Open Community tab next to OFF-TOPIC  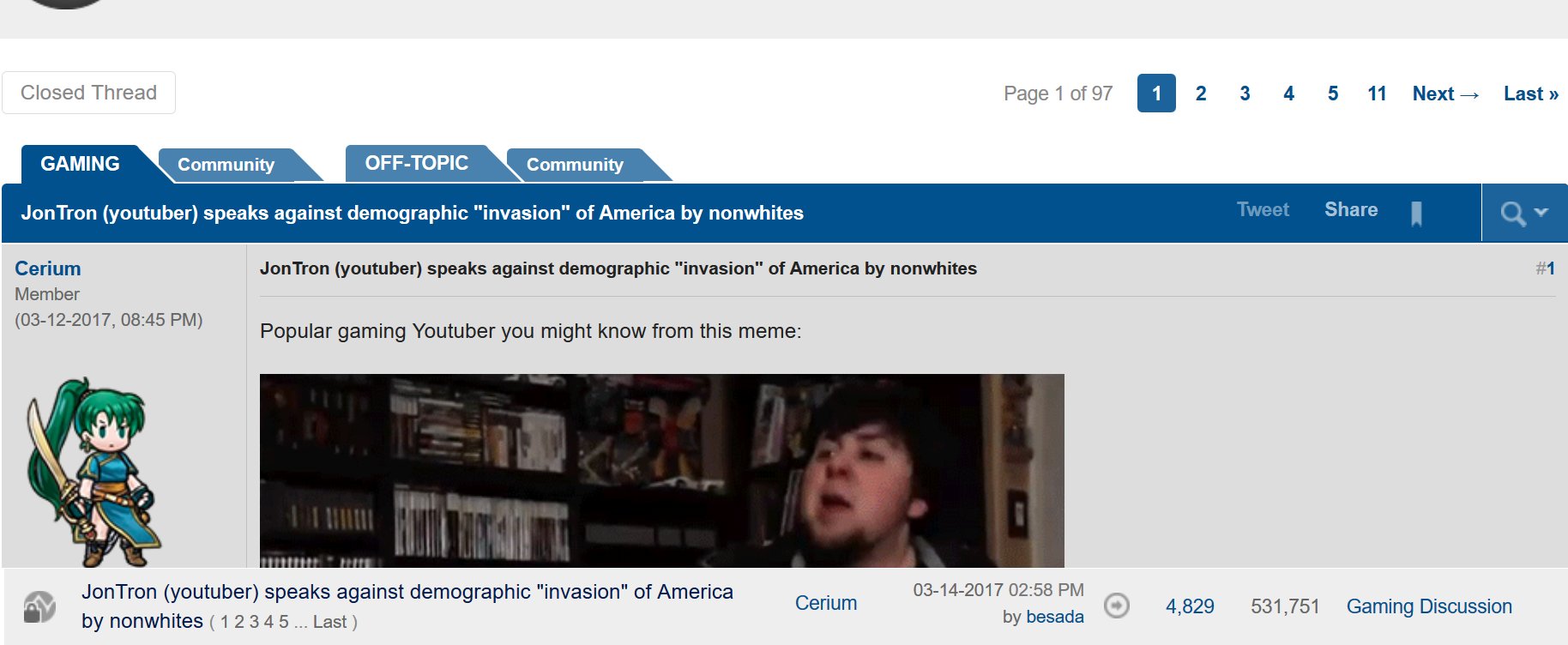click(575, 165)
